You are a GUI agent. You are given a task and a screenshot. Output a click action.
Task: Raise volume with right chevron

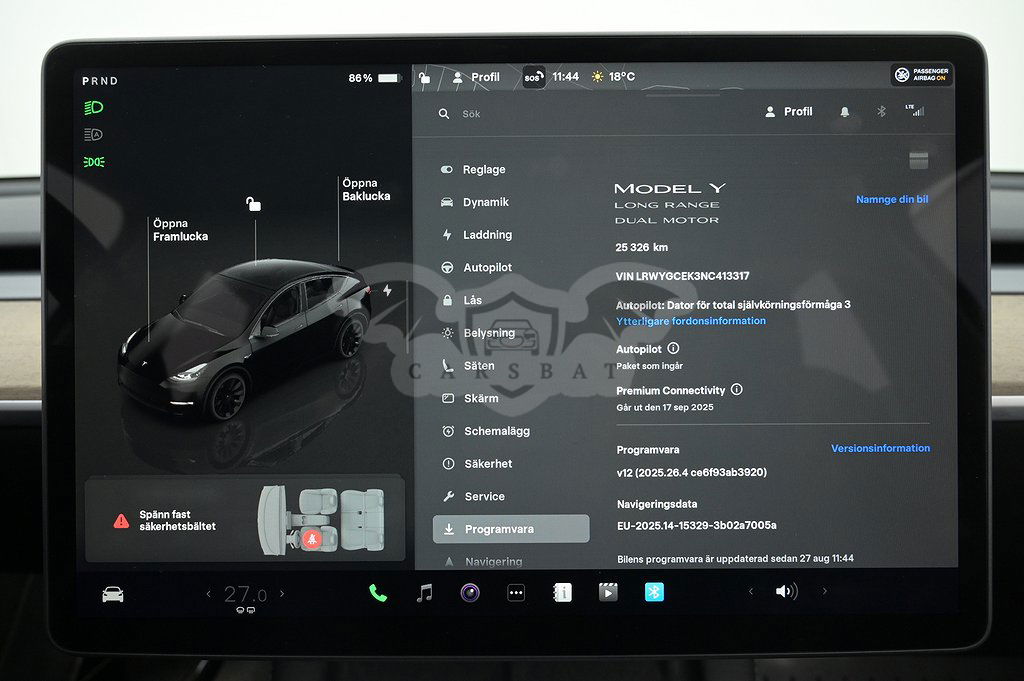(x=824, y=592)
